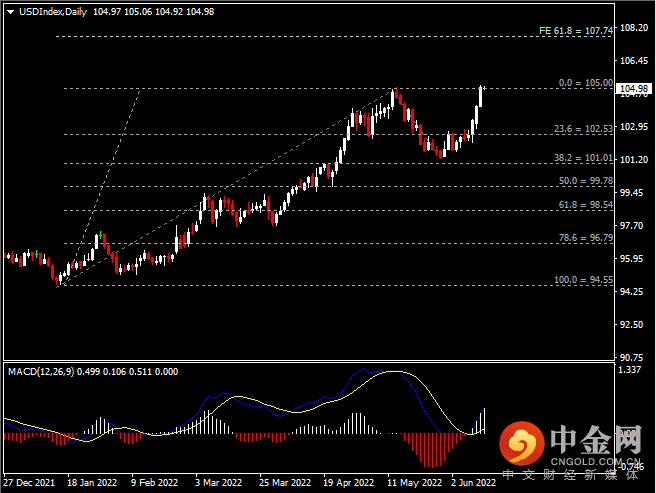Click the 9 Feb 2022 date label
656x493 pixels.
[x=154, y=483]
